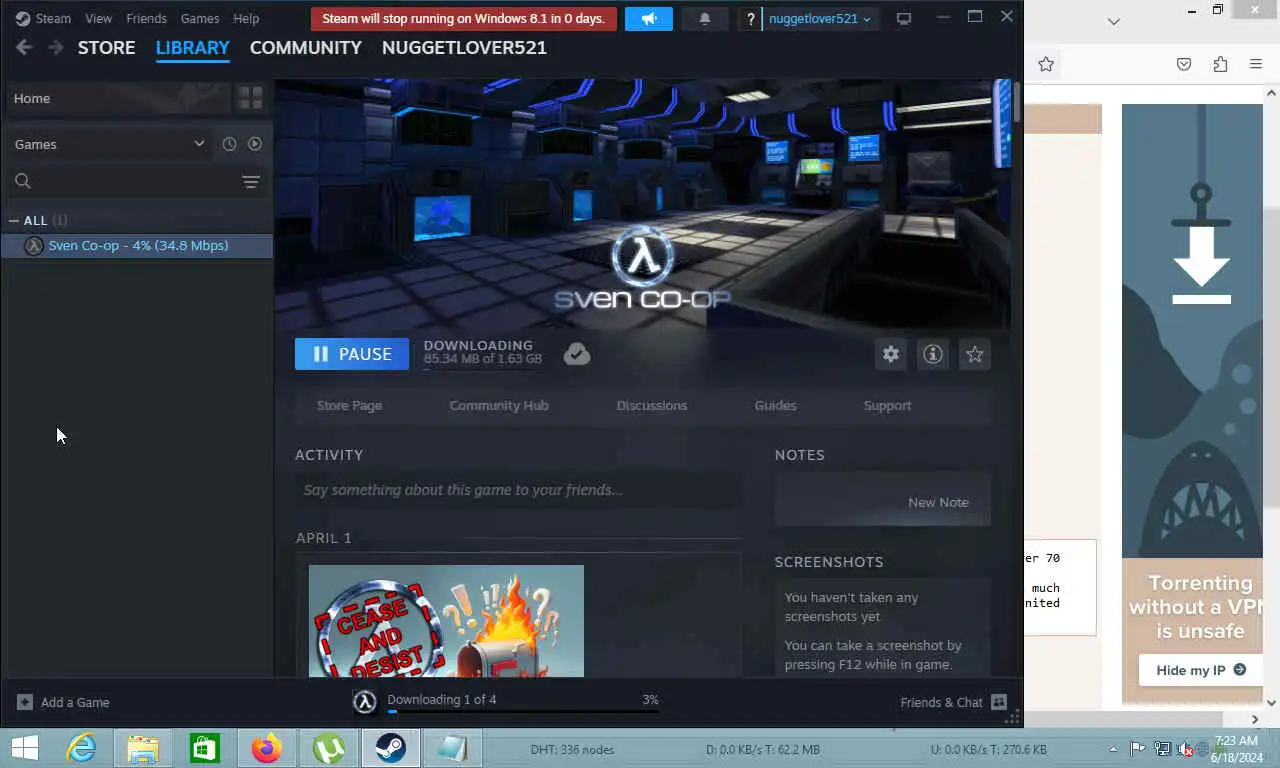Screen dimensions: 1280x768
Task: Open Internet Explorer from taskbar
Action: (81, 748)
